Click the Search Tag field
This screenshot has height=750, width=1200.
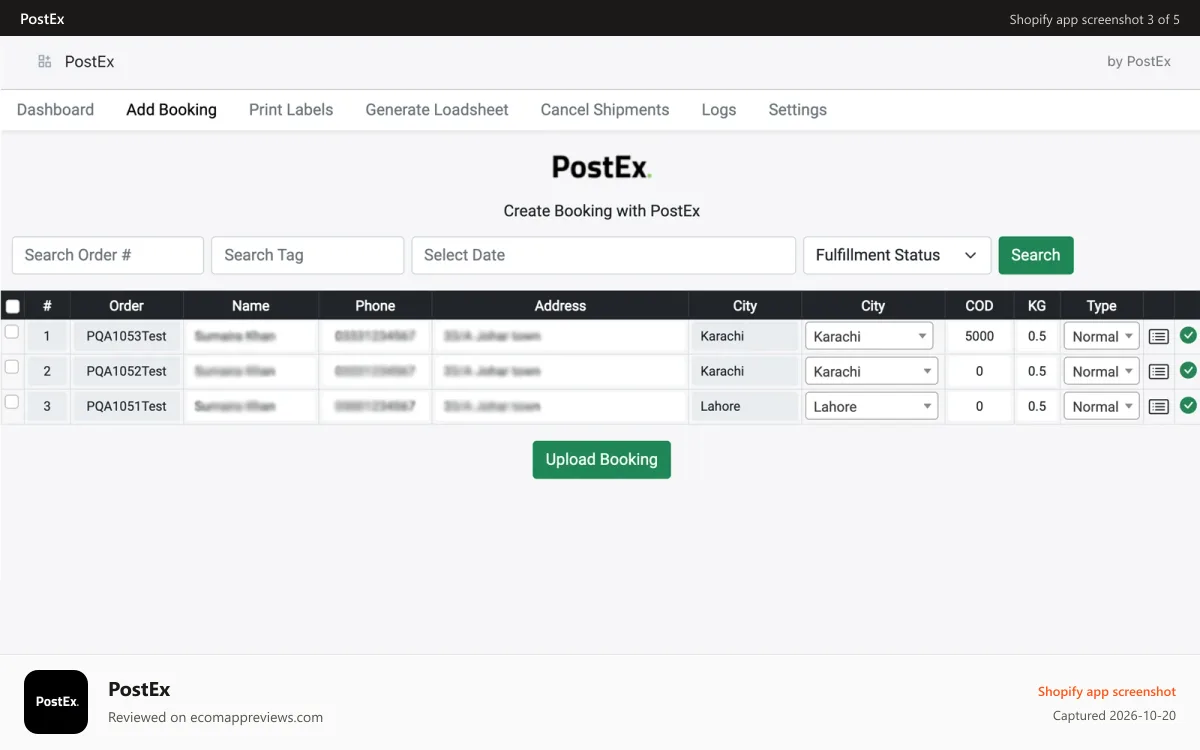coord(308,255)
